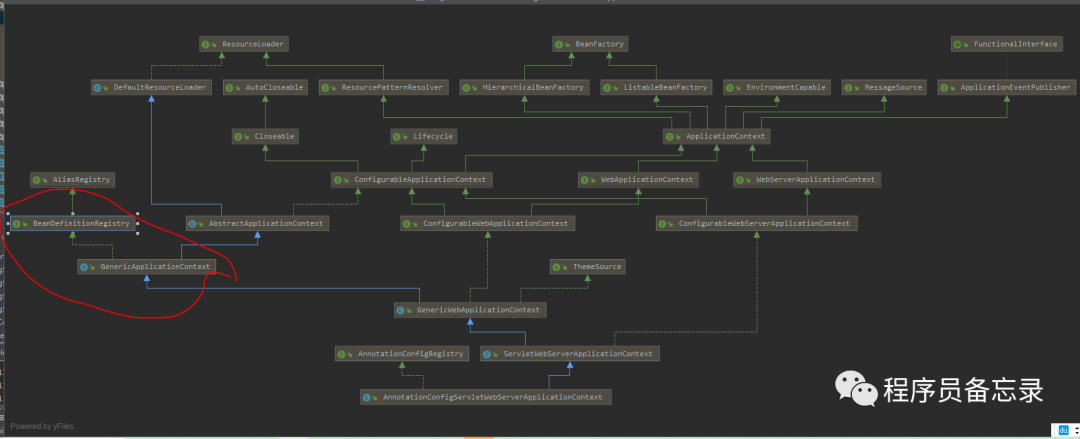The image size is (1080, 439).
Task: Select the AliasRegistry node
Action: tap(73, 179)
